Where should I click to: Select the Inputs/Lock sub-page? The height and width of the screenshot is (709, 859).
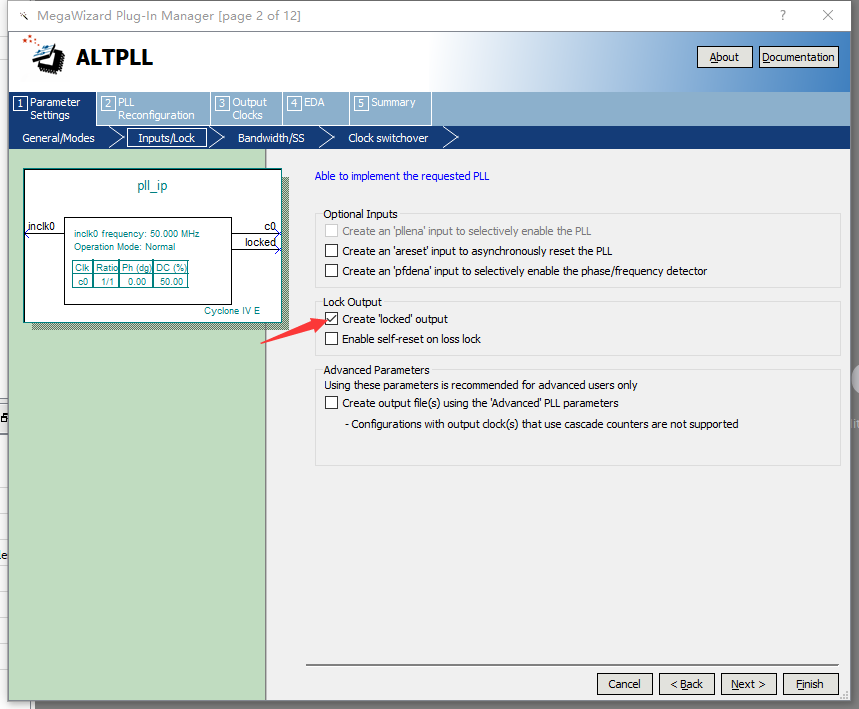[167, 138]
